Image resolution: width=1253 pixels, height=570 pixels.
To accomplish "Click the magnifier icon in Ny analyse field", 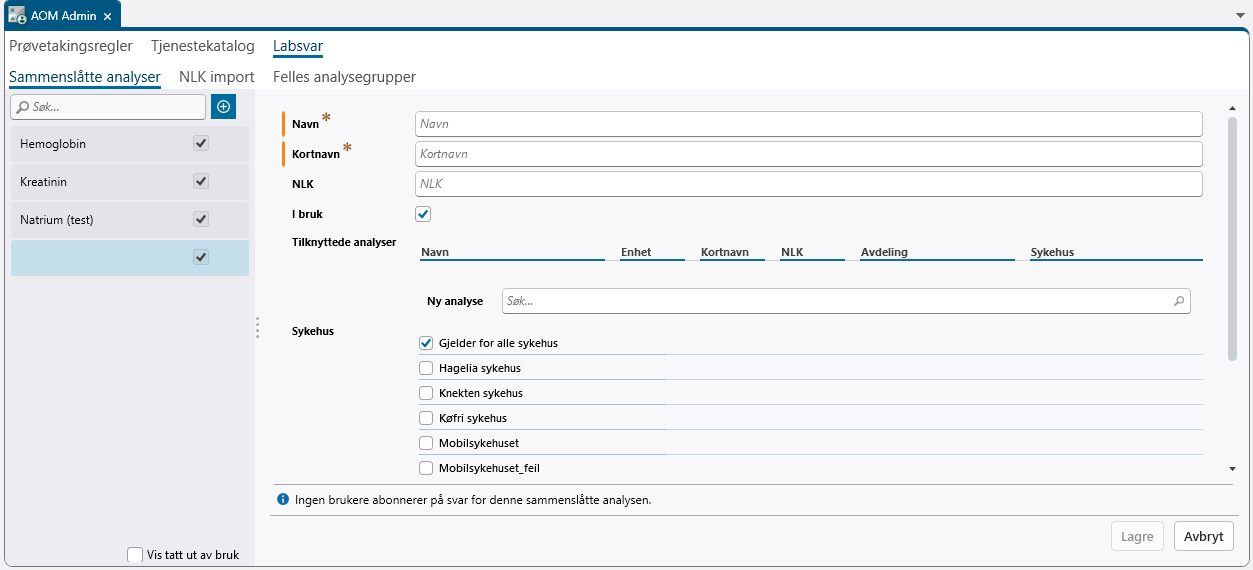I will pyautogui.click(x=1178, y=301).
